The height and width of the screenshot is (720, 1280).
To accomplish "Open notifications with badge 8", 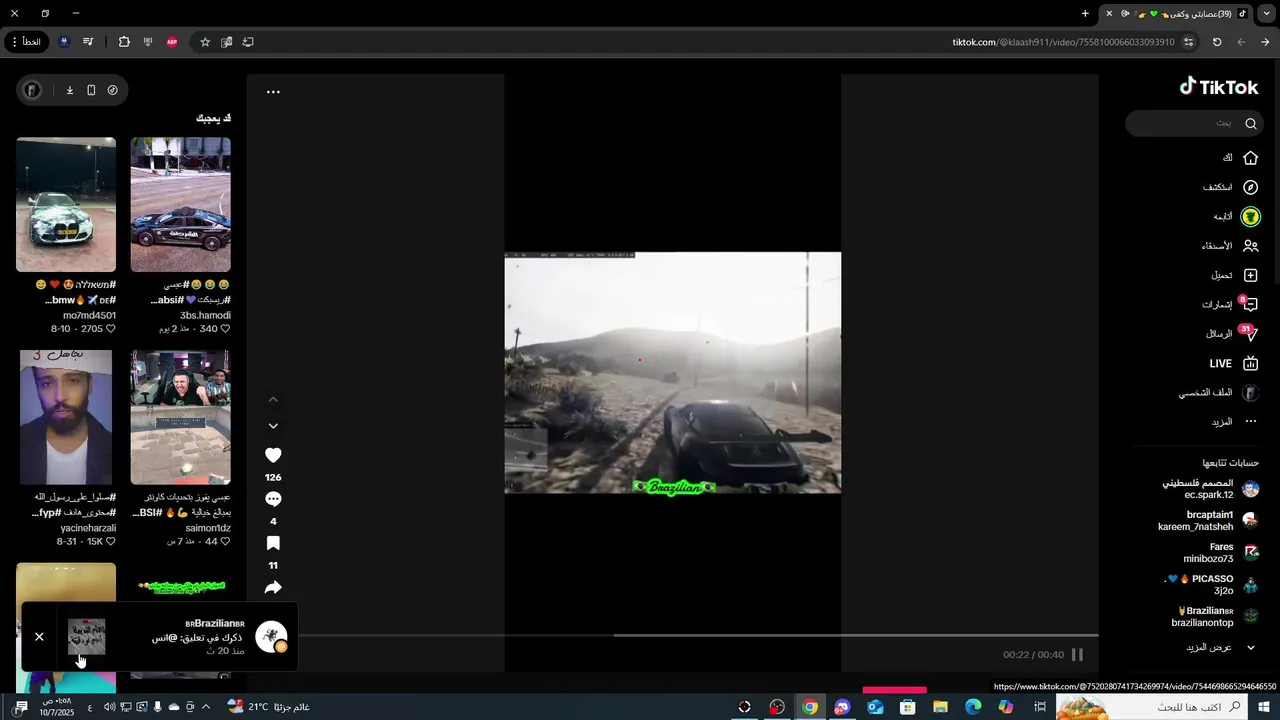I will click(1249, 304).
